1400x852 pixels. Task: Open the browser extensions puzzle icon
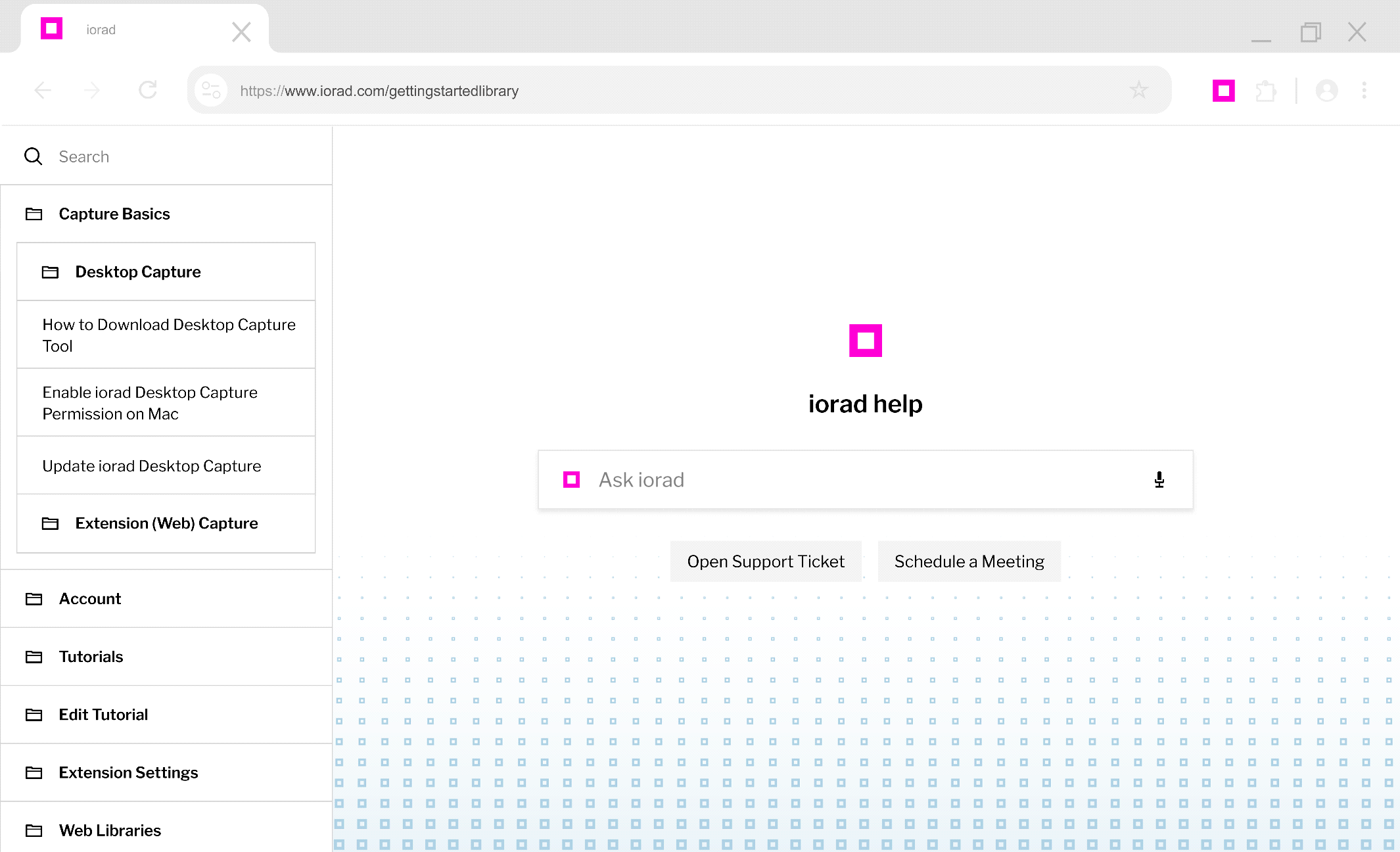point(1266,91)
